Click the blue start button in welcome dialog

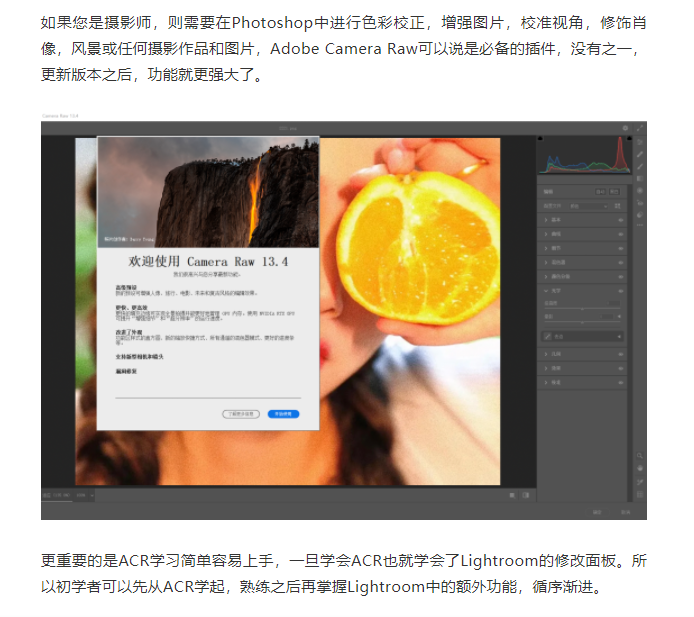point(283,414)
